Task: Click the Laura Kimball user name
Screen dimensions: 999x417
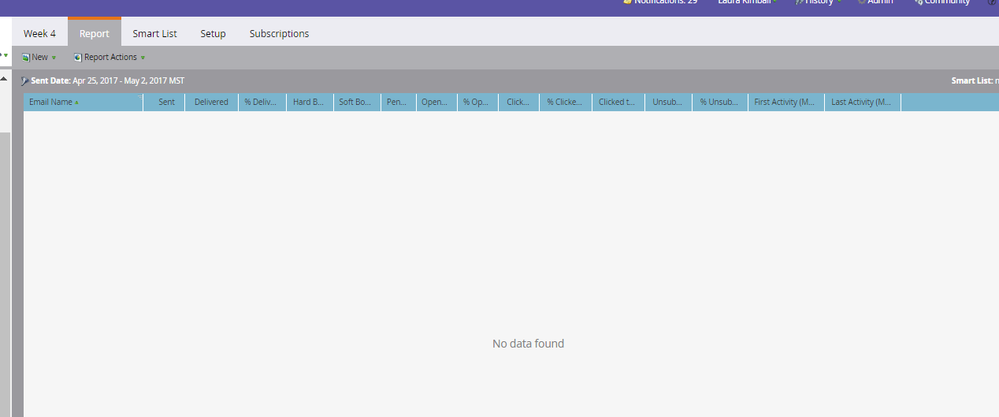Action: click(x=744, y=2)
